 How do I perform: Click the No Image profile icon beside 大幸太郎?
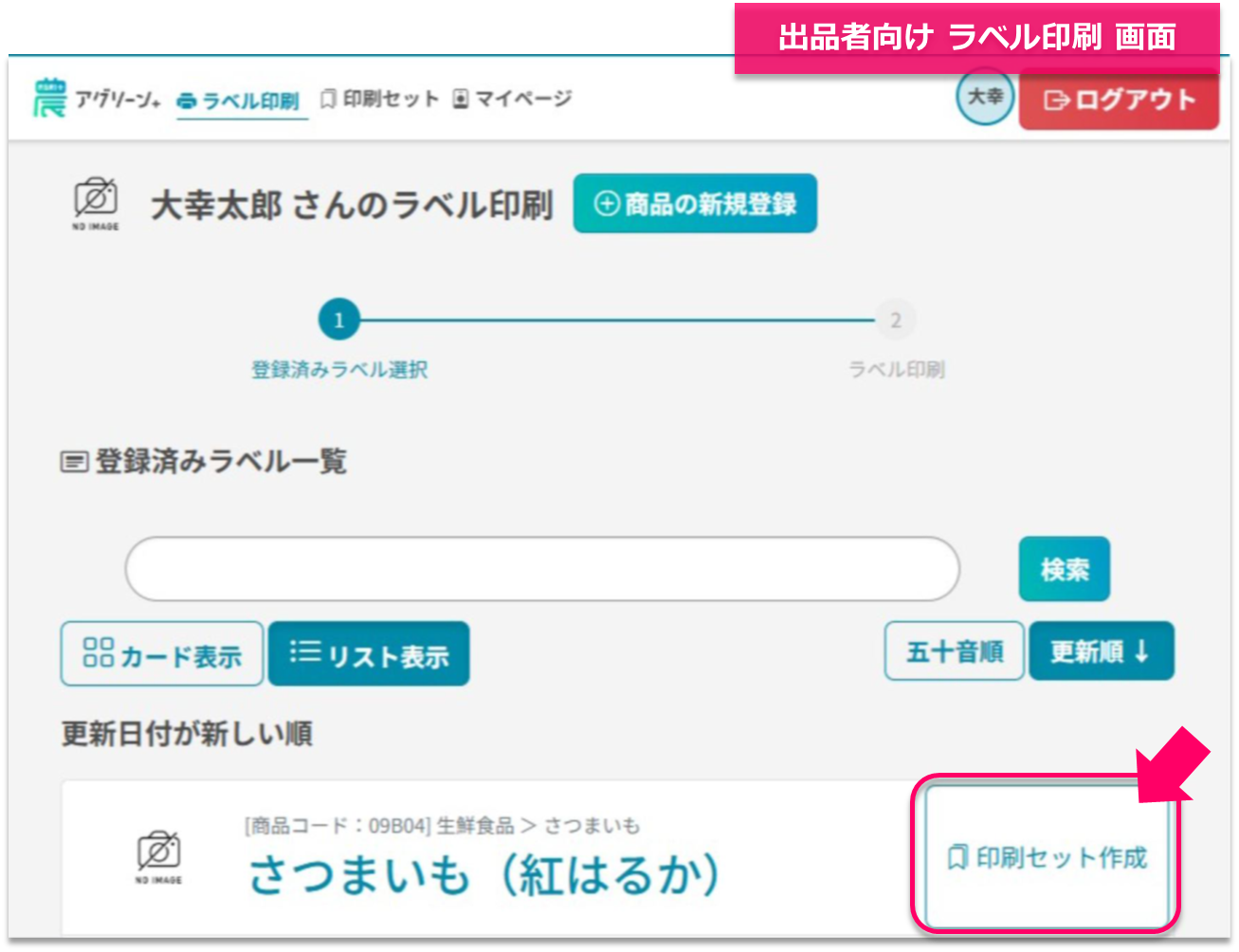[96, 203]
